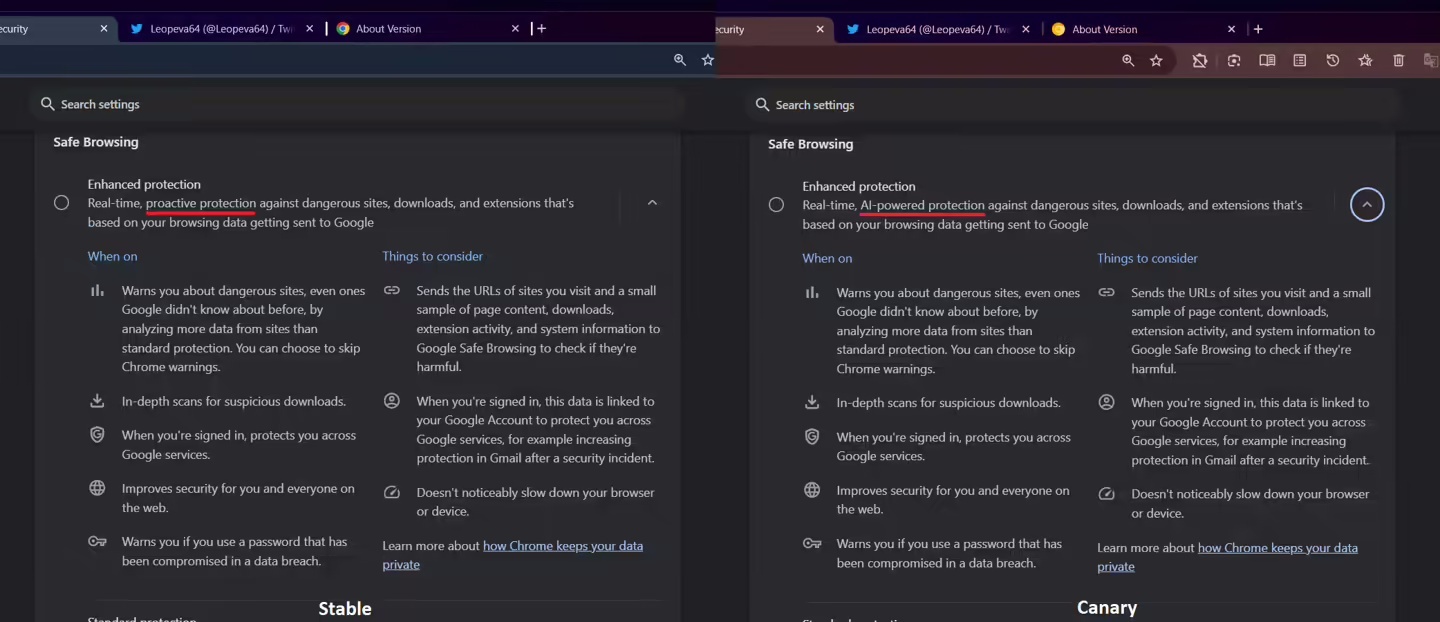Viewport: 1440px width, 622px height.
Task: Open the extensions icon in Canary toolbar
Action: 1199,61
